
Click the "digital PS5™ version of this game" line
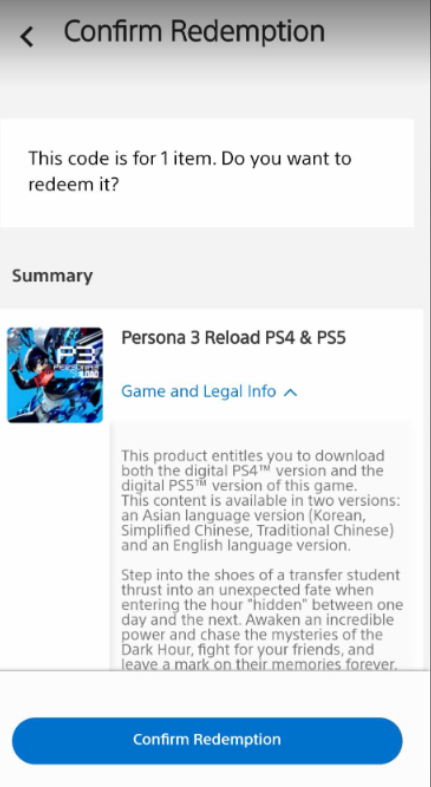click(238, 486)
